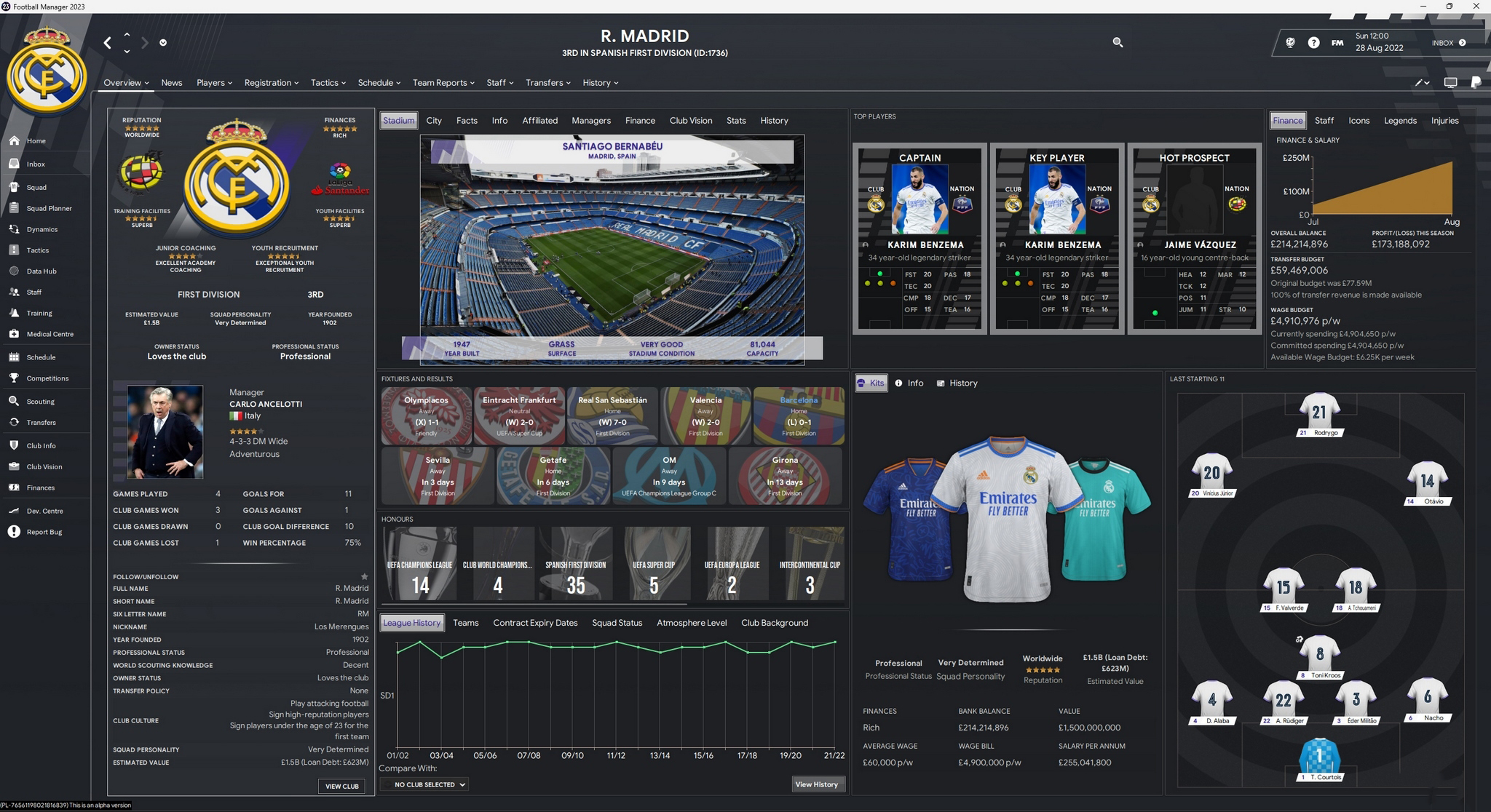The image size is (1491, 812).
Task: Click the honours horizontal scrollbar
Action: click(534, 604)
